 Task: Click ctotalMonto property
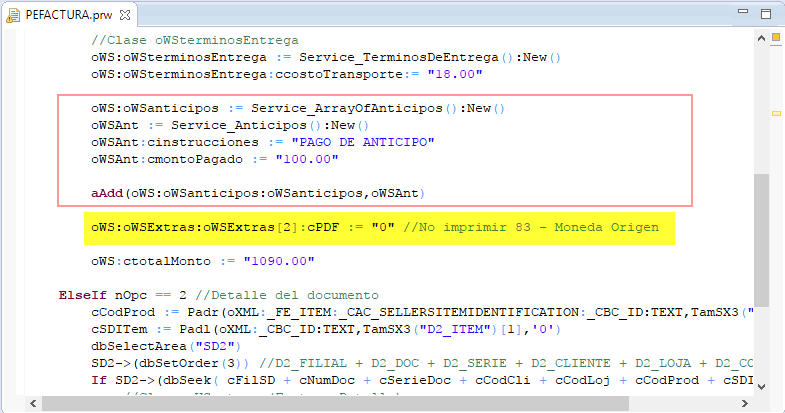(x=167, y=261)
